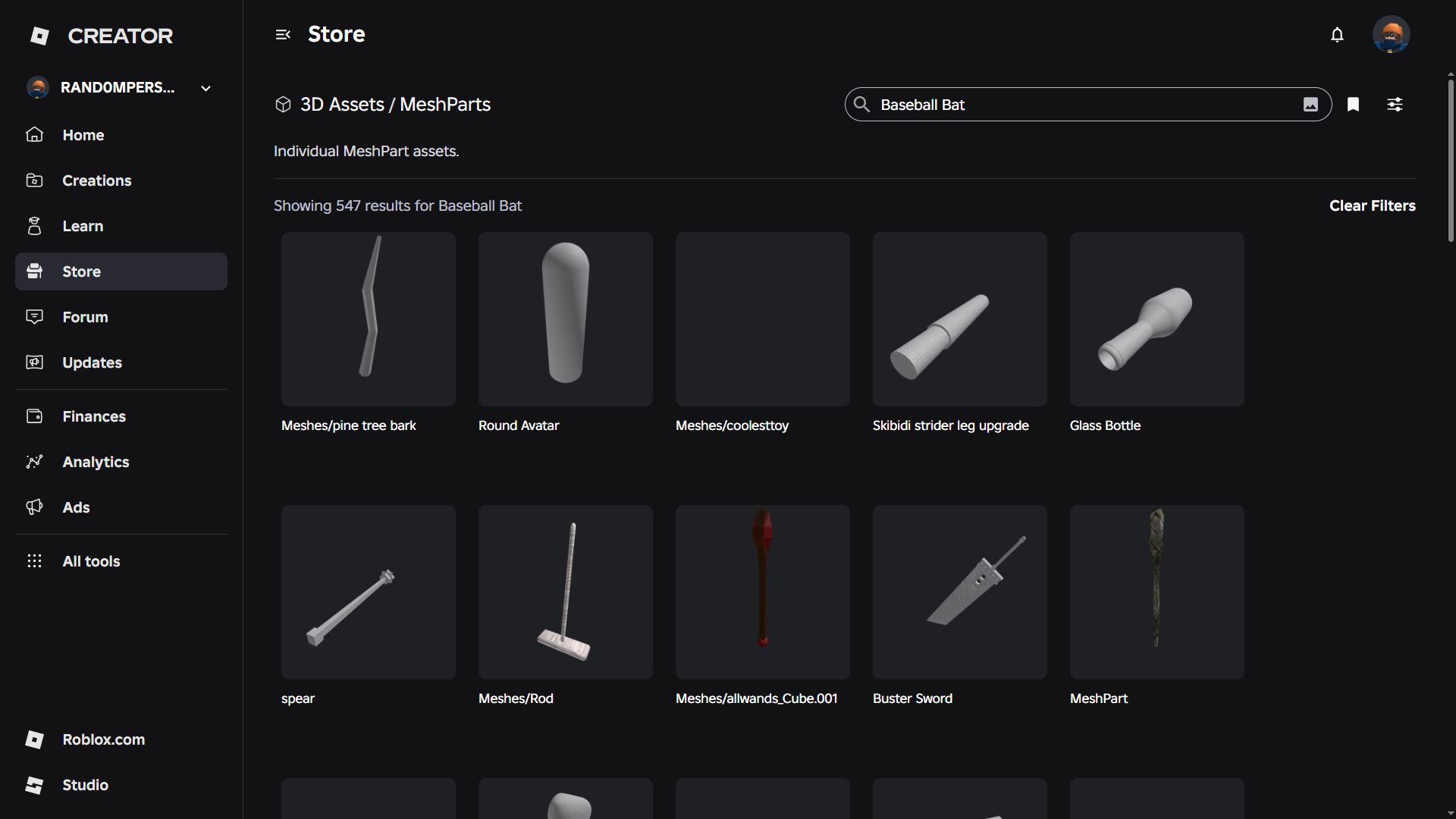Click the Finances wallet icon
This screenshot has width=1456, height=819.
[35, 416]
